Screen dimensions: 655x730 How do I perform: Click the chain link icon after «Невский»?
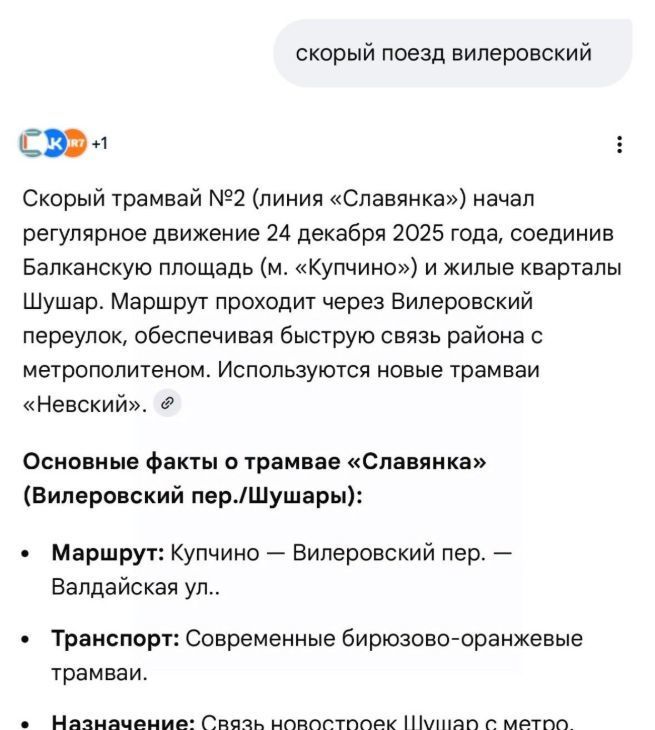[169, 404]
